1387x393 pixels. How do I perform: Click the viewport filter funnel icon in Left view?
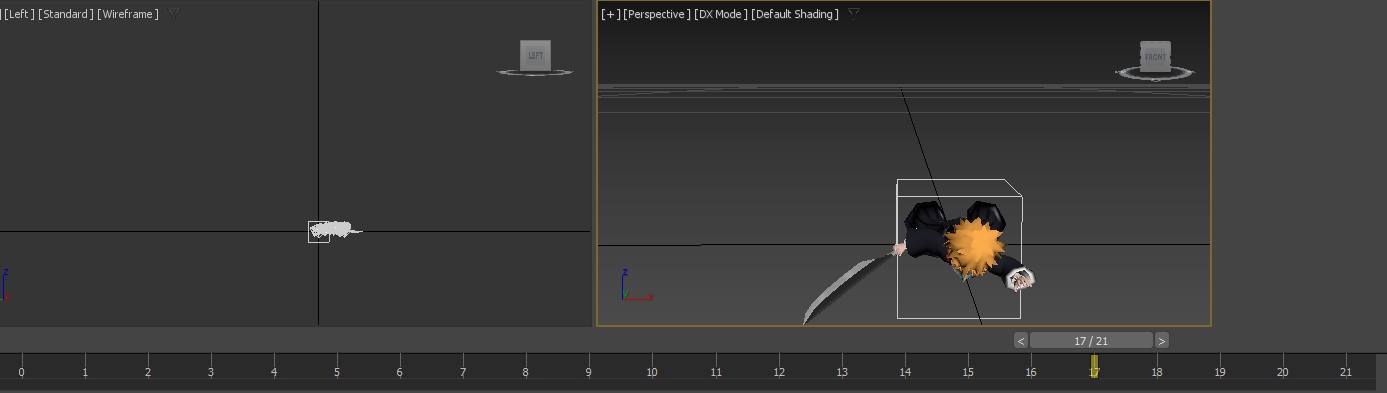coord(174,14)
